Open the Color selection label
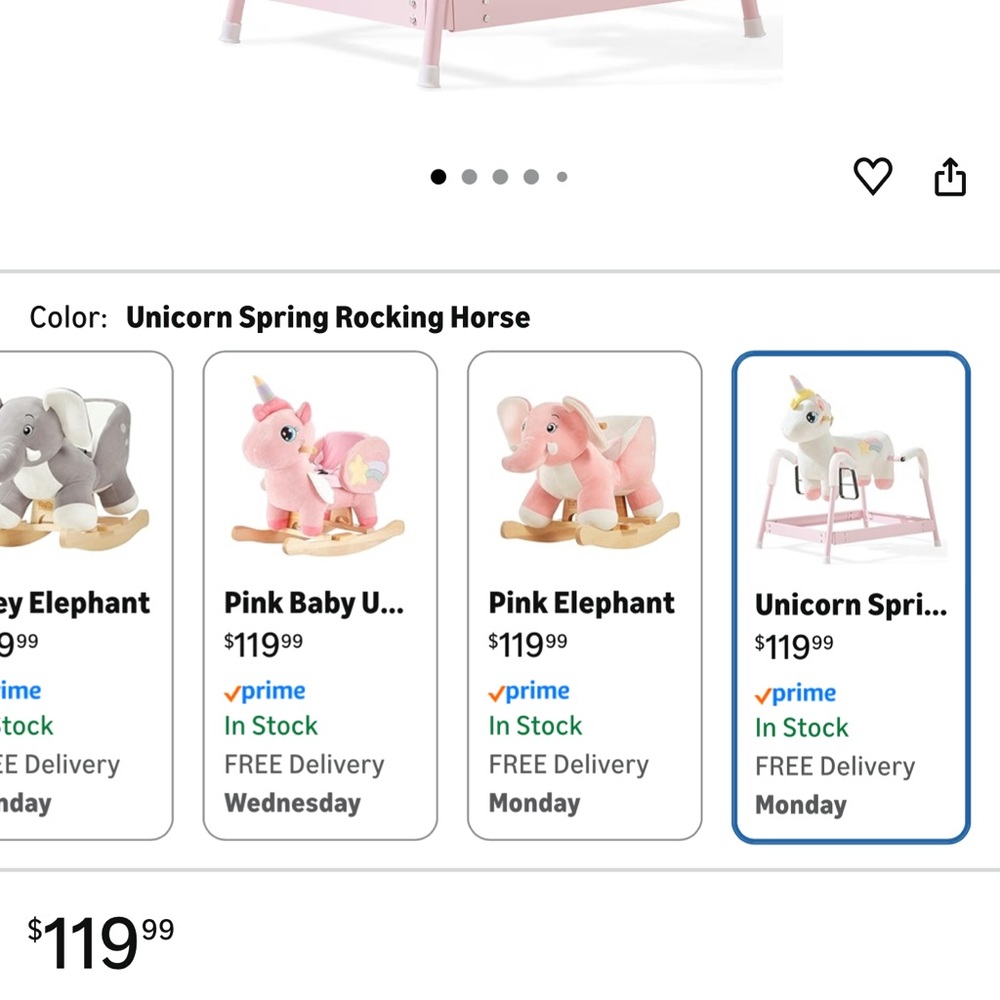Image resolution: width=1000 pixels, height=1000 pixels. coord(66,316)
